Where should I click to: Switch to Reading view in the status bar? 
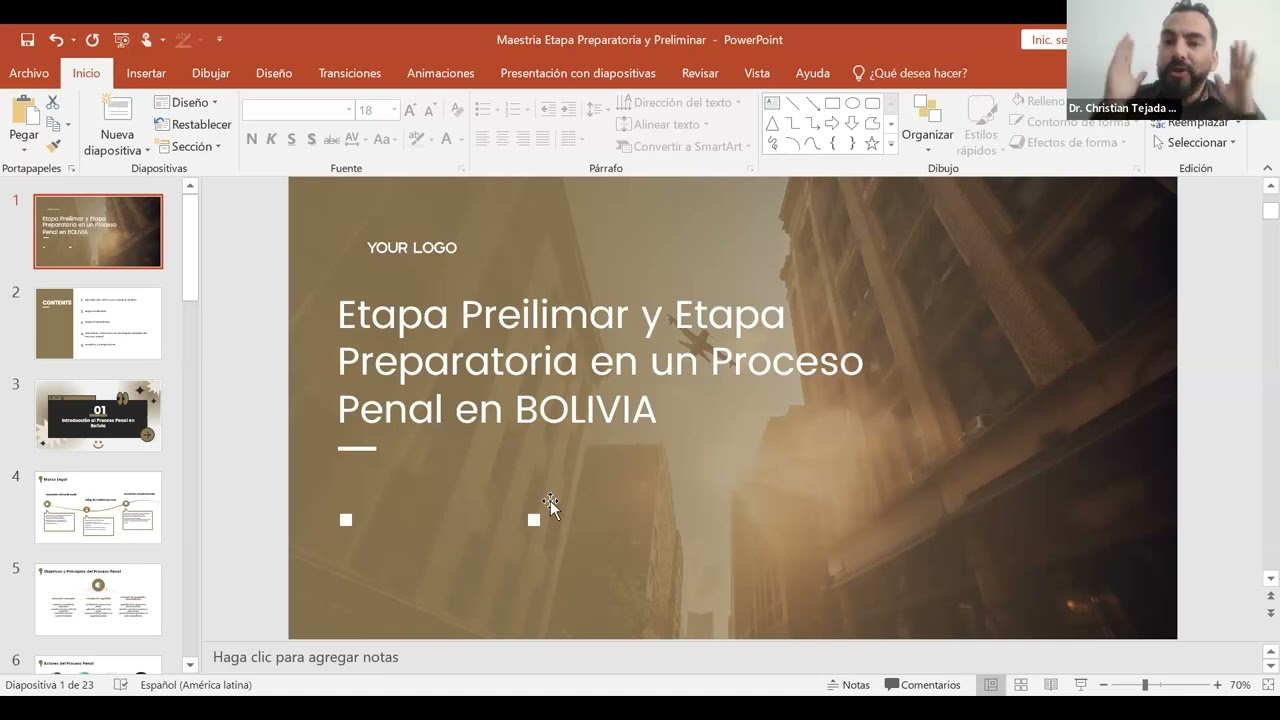tap(1051, 685)
